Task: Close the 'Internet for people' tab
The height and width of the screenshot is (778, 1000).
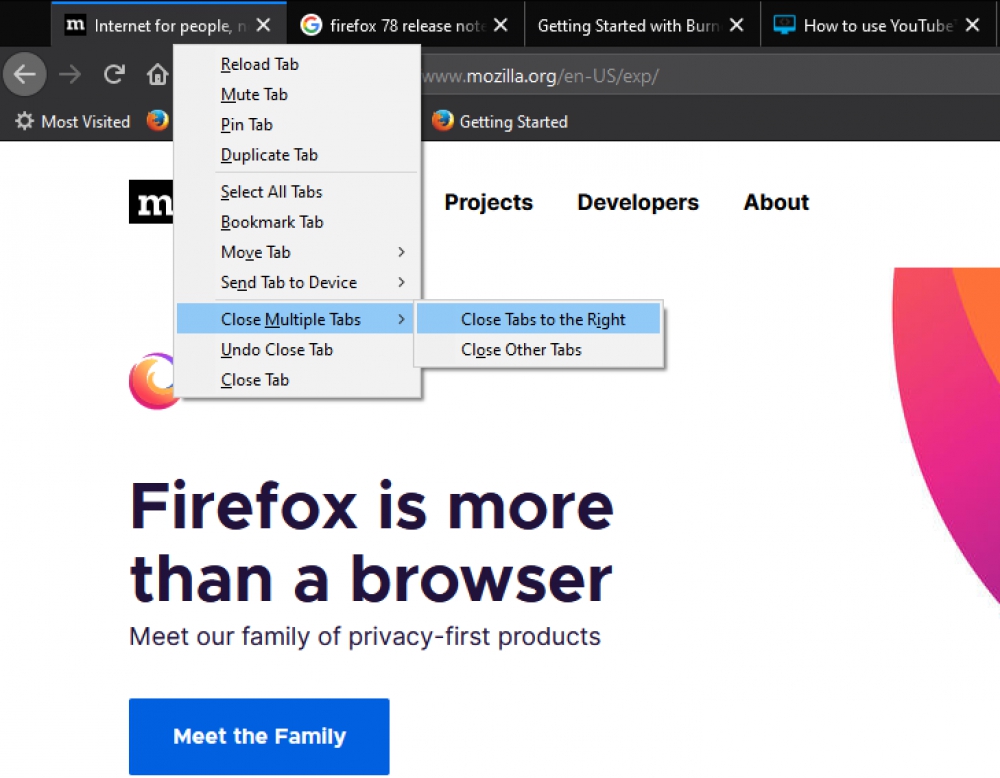Action: pyautogui.click(x=263, y=25)
